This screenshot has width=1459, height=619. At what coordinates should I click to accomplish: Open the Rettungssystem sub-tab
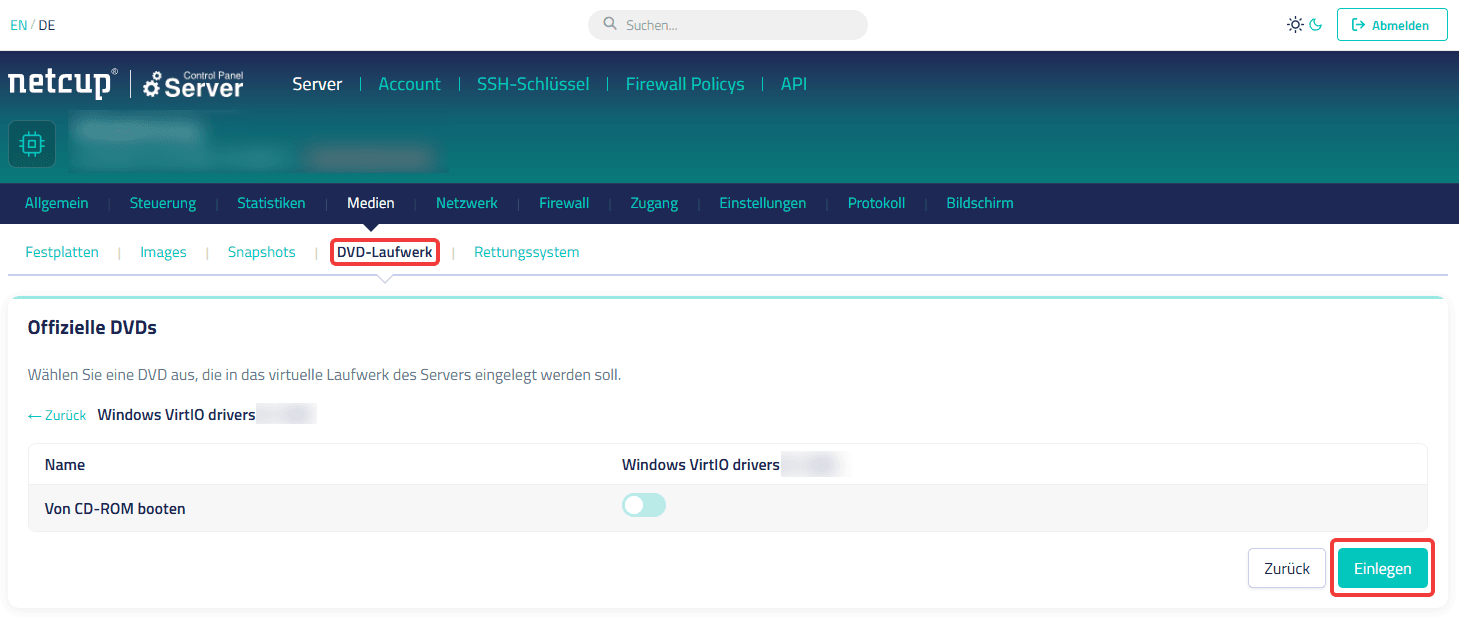coord(527,252)
